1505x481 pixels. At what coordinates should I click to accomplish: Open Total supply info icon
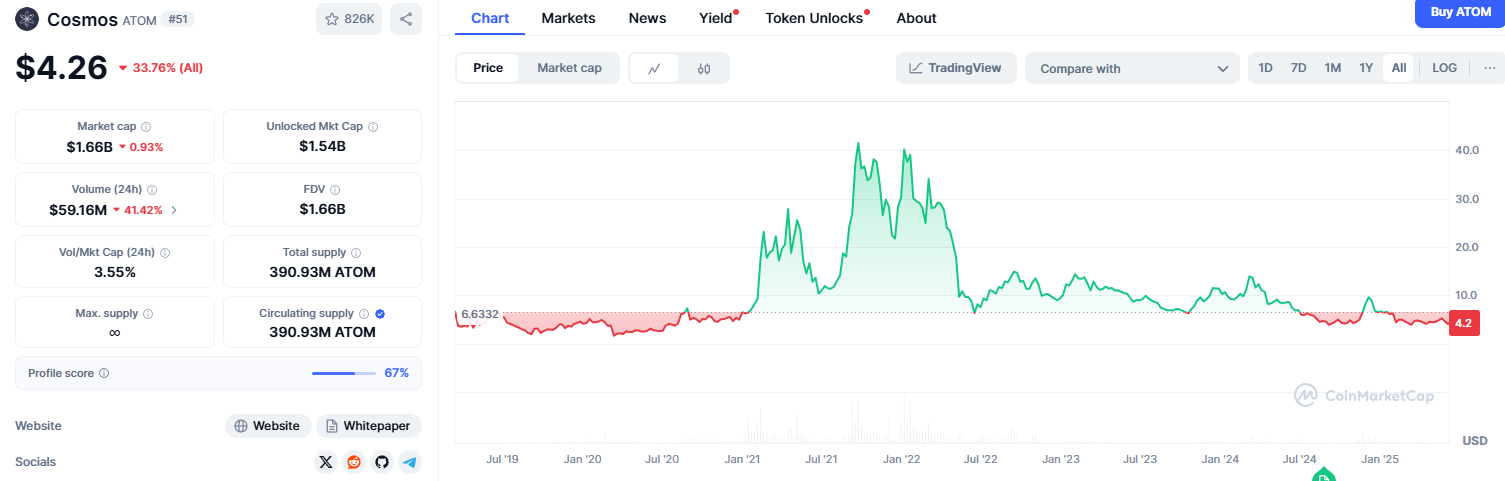click(356, 253)
